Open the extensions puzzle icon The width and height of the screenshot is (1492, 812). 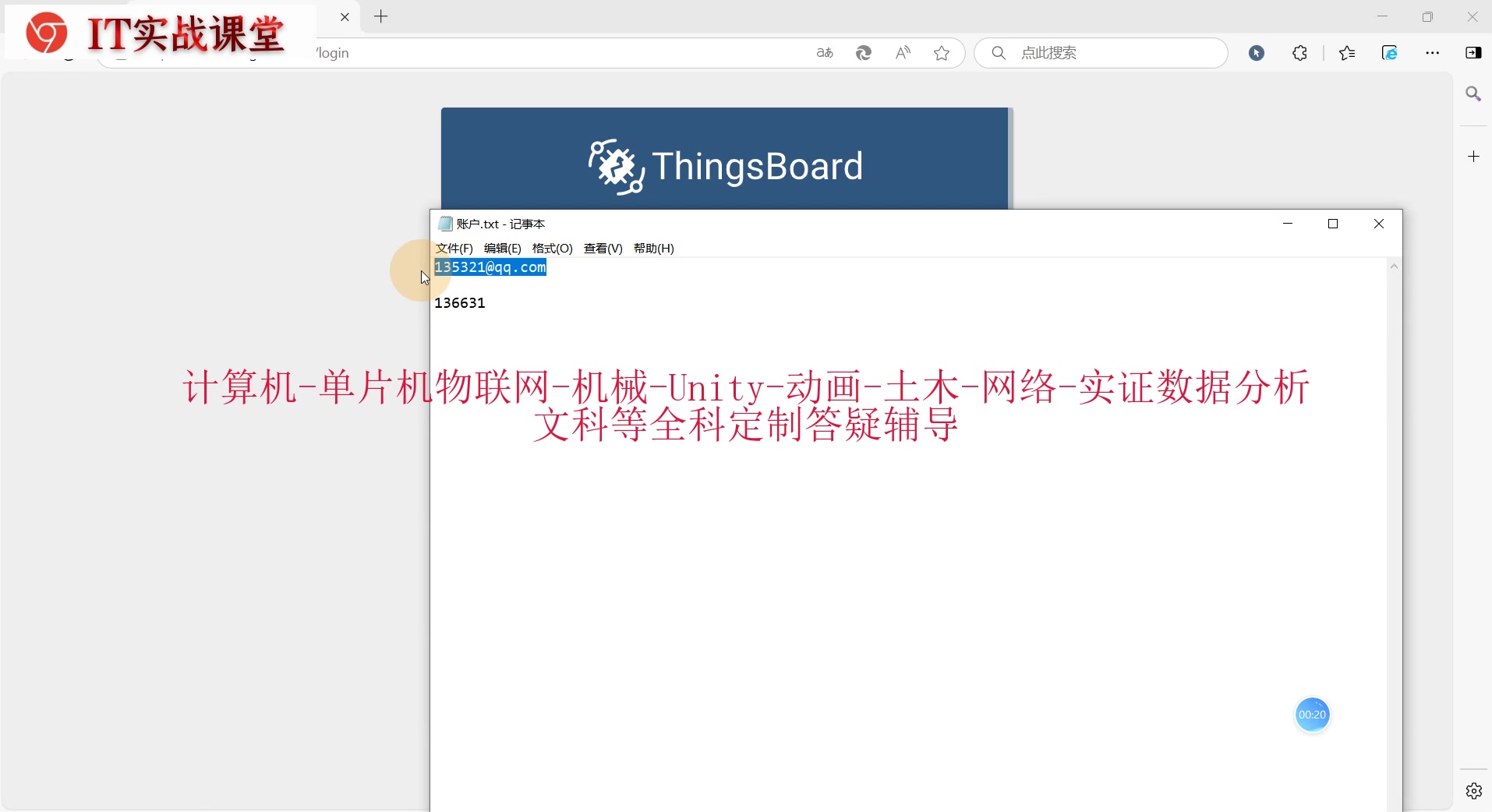(1299, 53)
